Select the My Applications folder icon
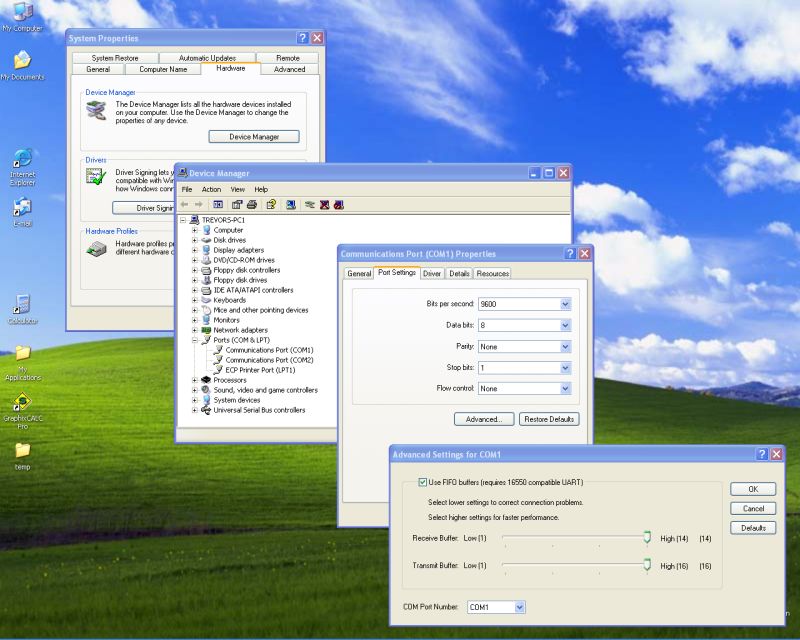Image resolution: width=800 pixels, height=640 pixels. pos(22,363)
